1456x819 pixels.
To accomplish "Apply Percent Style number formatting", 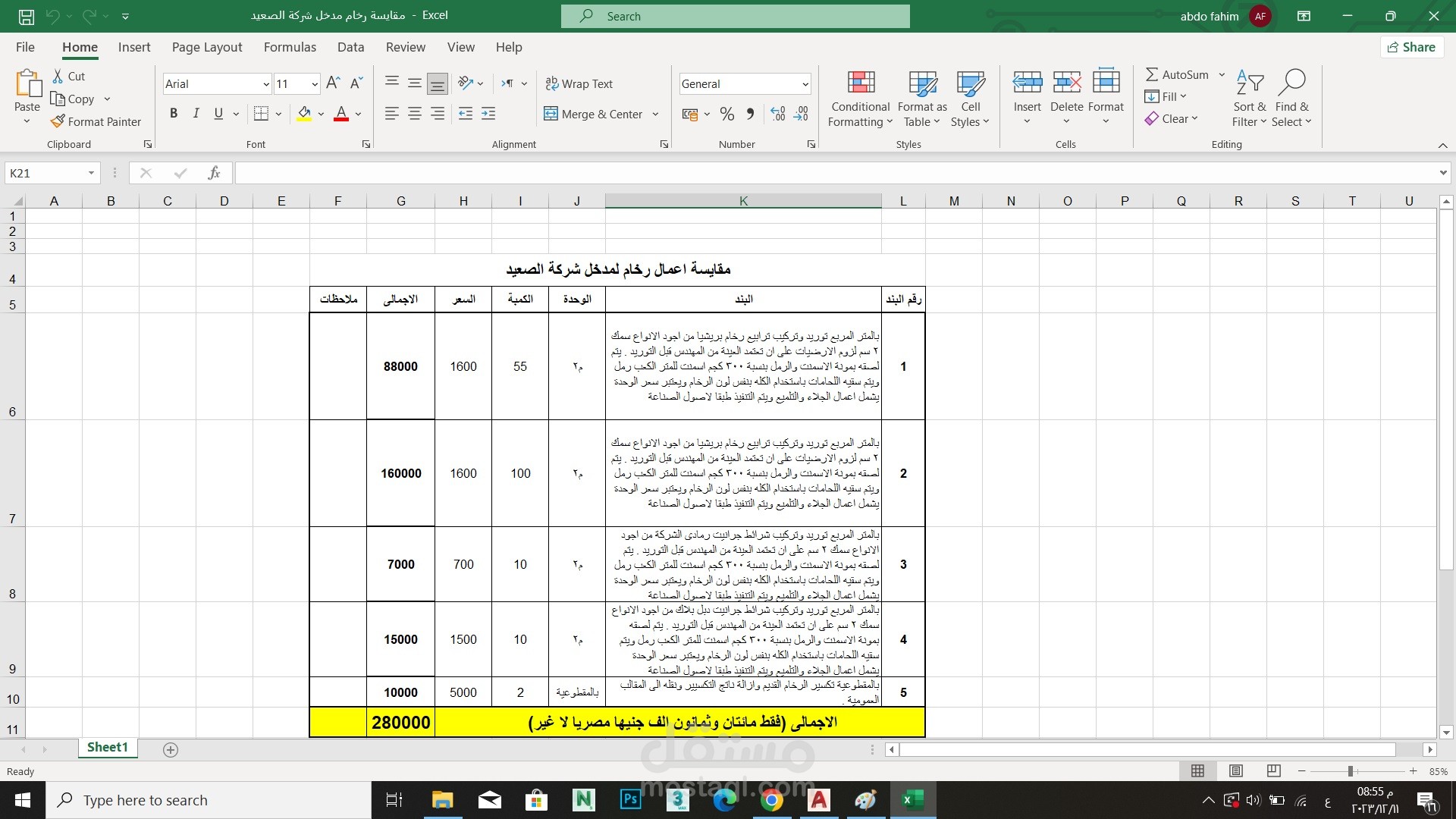I will coord(726,114).
